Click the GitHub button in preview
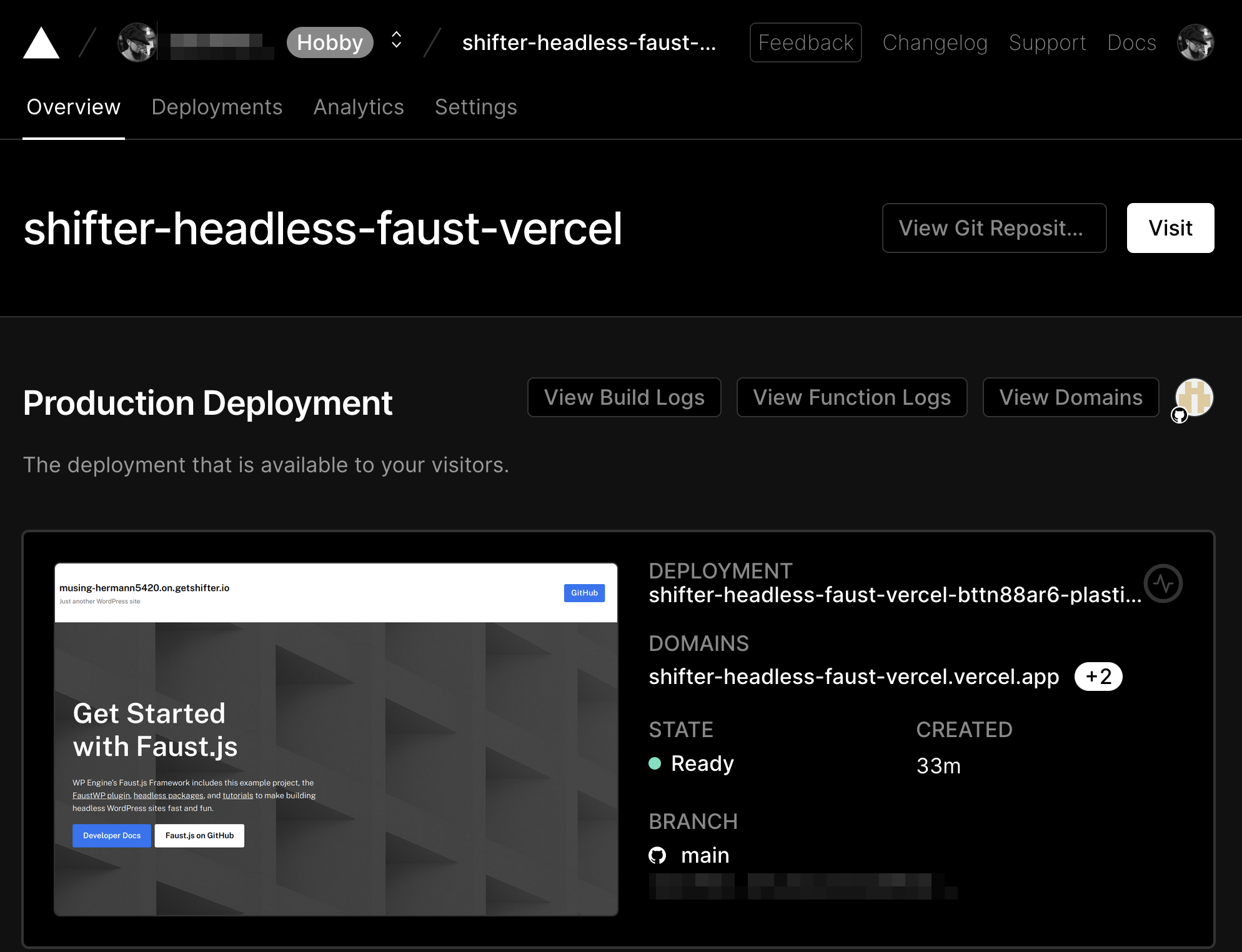The height and width of the screenshot is (952, 1242). click(x=584, y=593)
